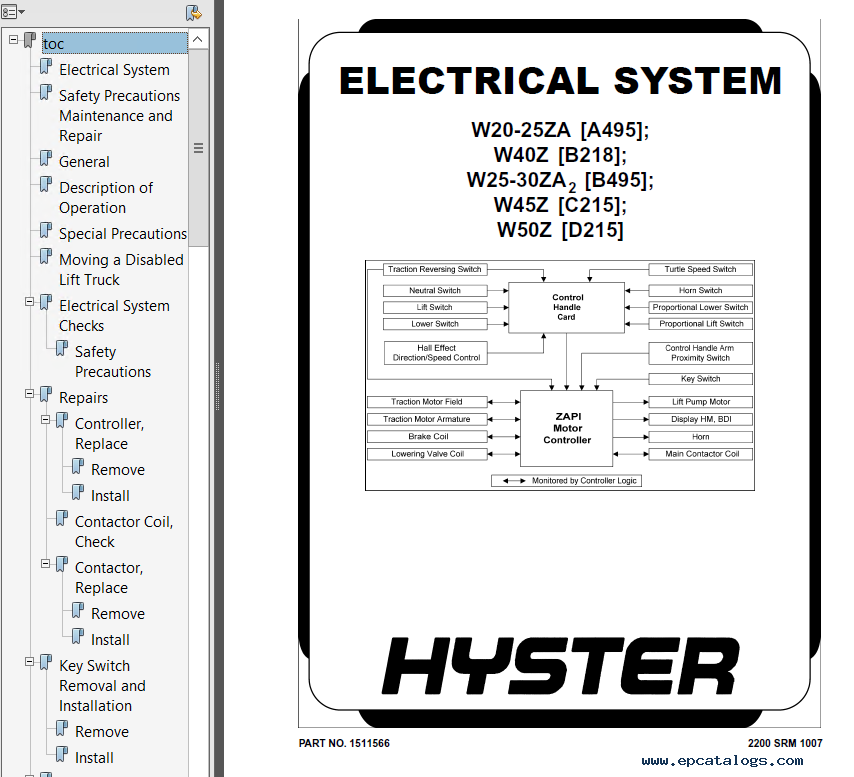This screenshot has width=854, height=777.
Task: Click bookmark icon for Contactor, Replace
Action: (62, 565)
